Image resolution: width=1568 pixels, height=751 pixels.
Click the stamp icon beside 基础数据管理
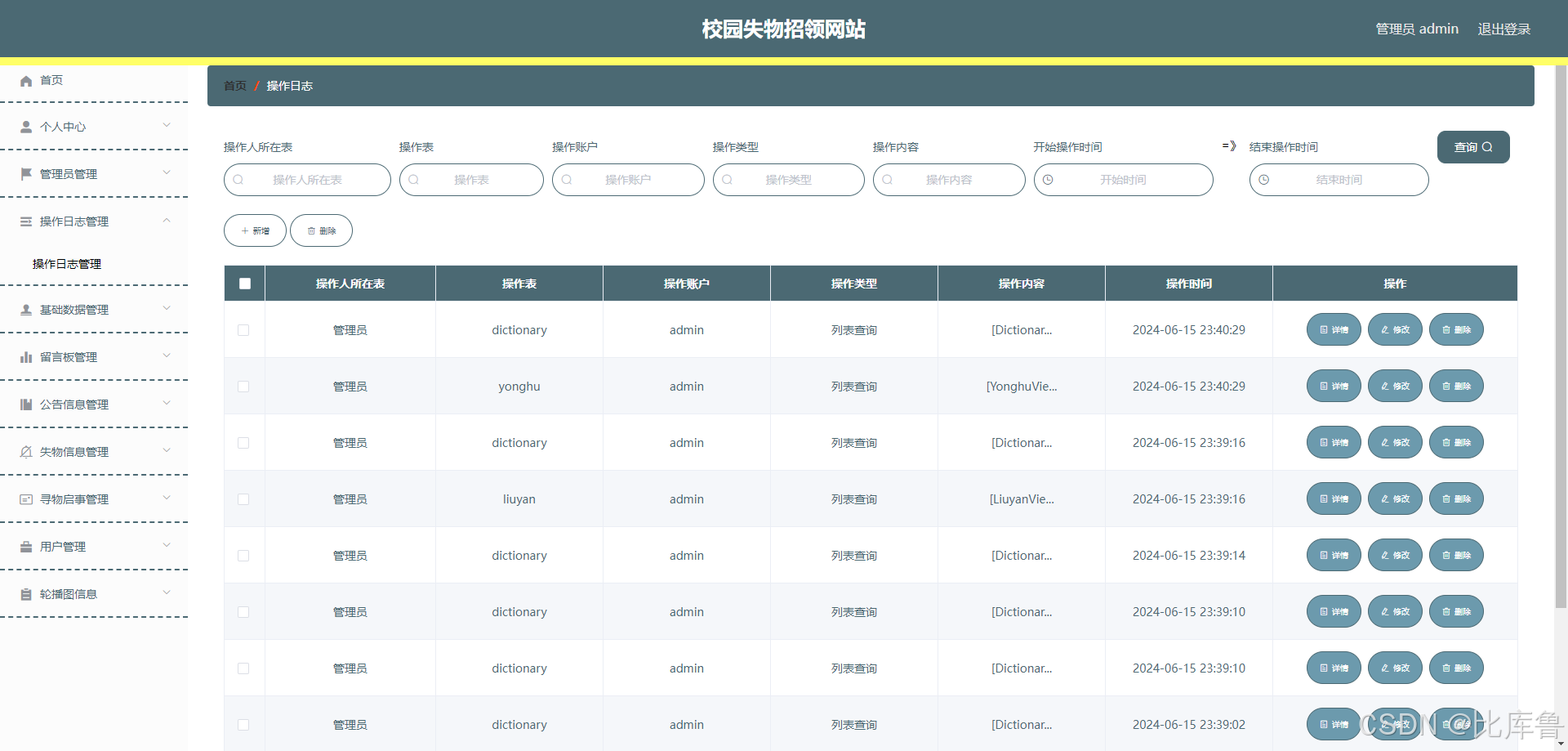point(26,310)
